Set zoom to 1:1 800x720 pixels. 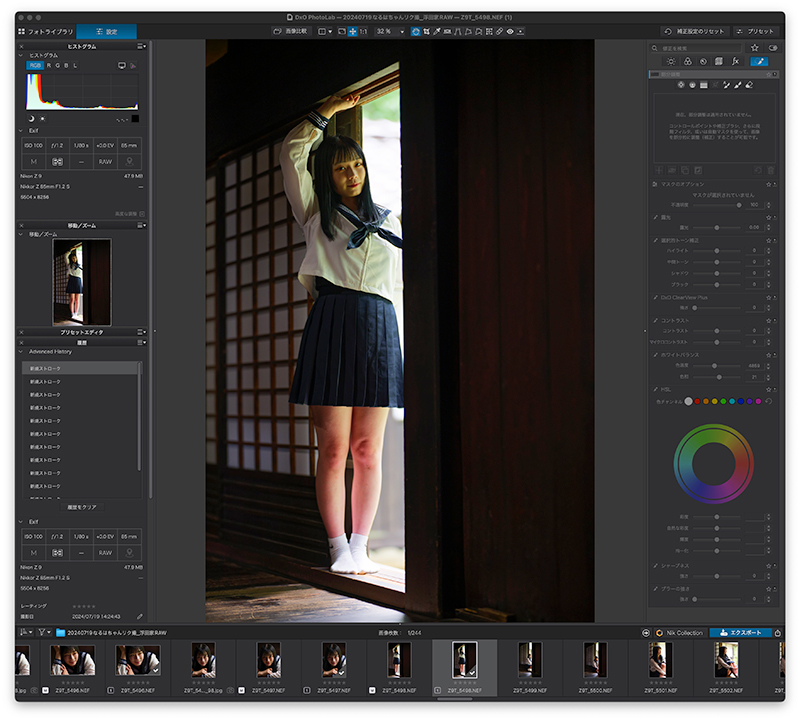pos(363,32)
